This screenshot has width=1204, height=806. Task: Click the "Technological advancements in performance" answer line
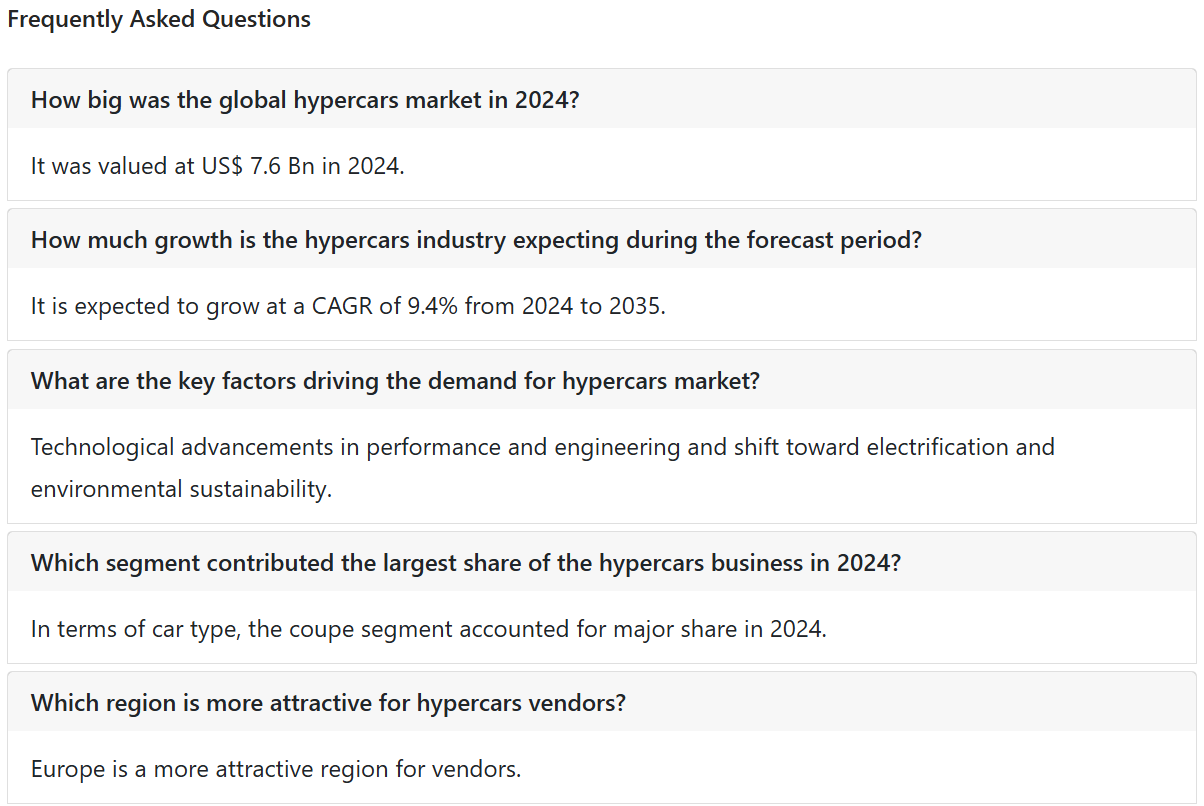tap(543, 446)
